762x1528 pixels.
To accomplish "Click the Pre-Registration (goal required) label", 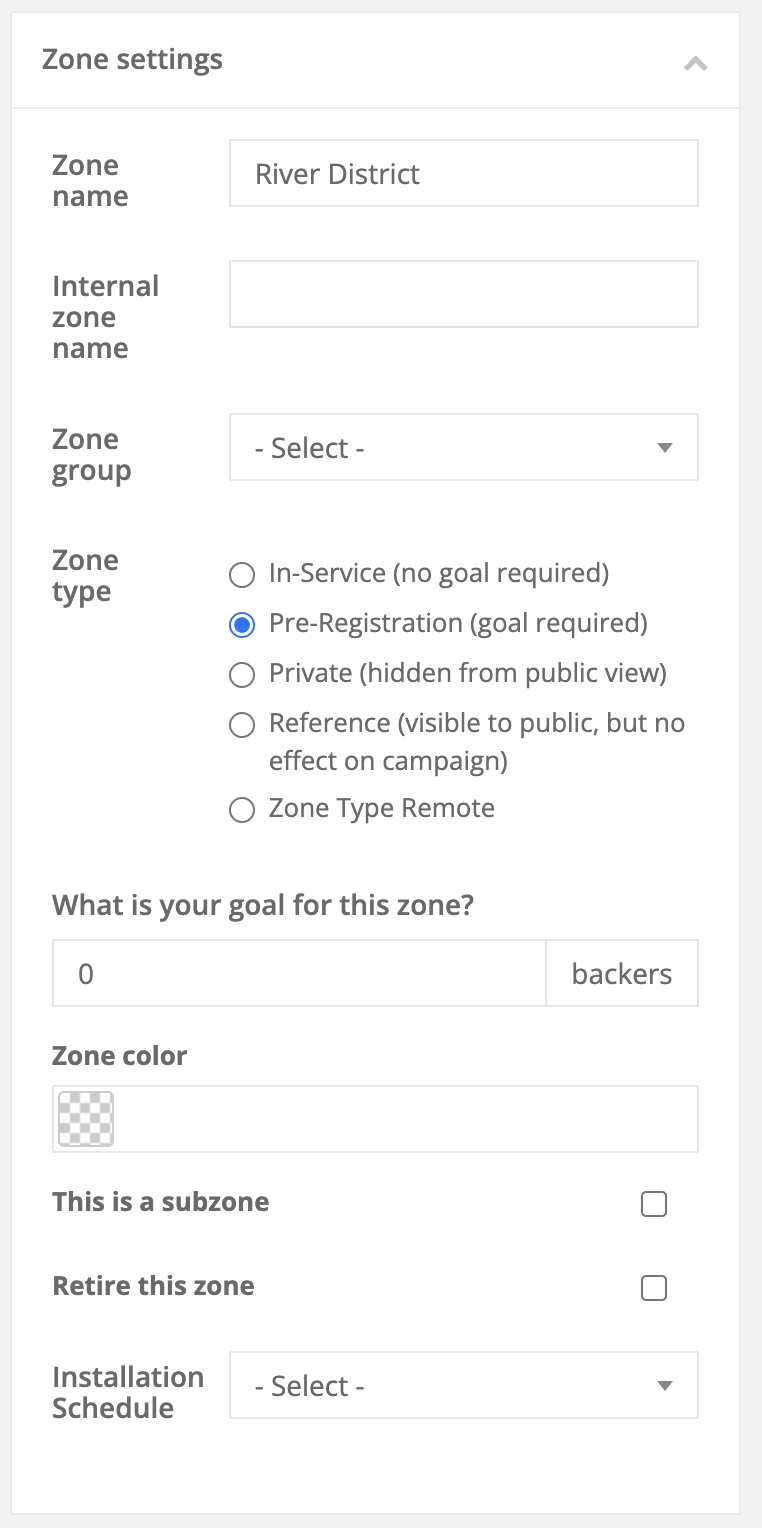I will point(458,624).
